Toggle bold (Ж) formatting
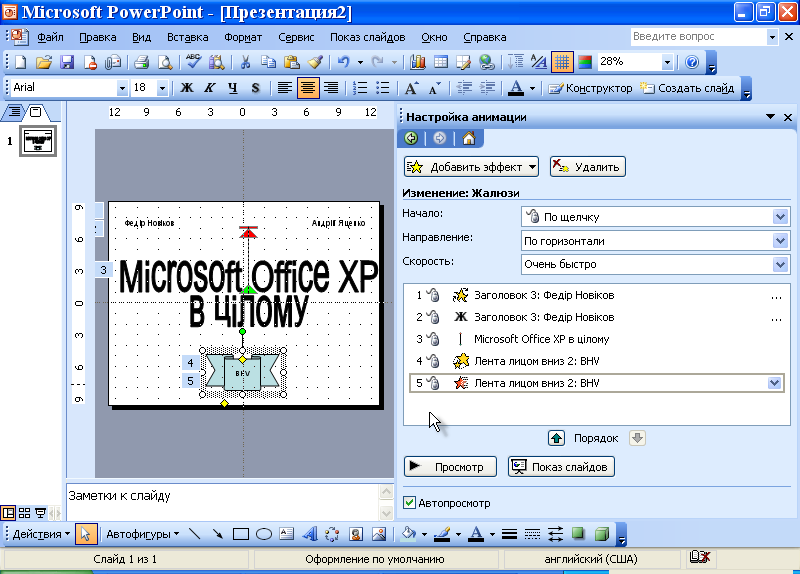 187,88
